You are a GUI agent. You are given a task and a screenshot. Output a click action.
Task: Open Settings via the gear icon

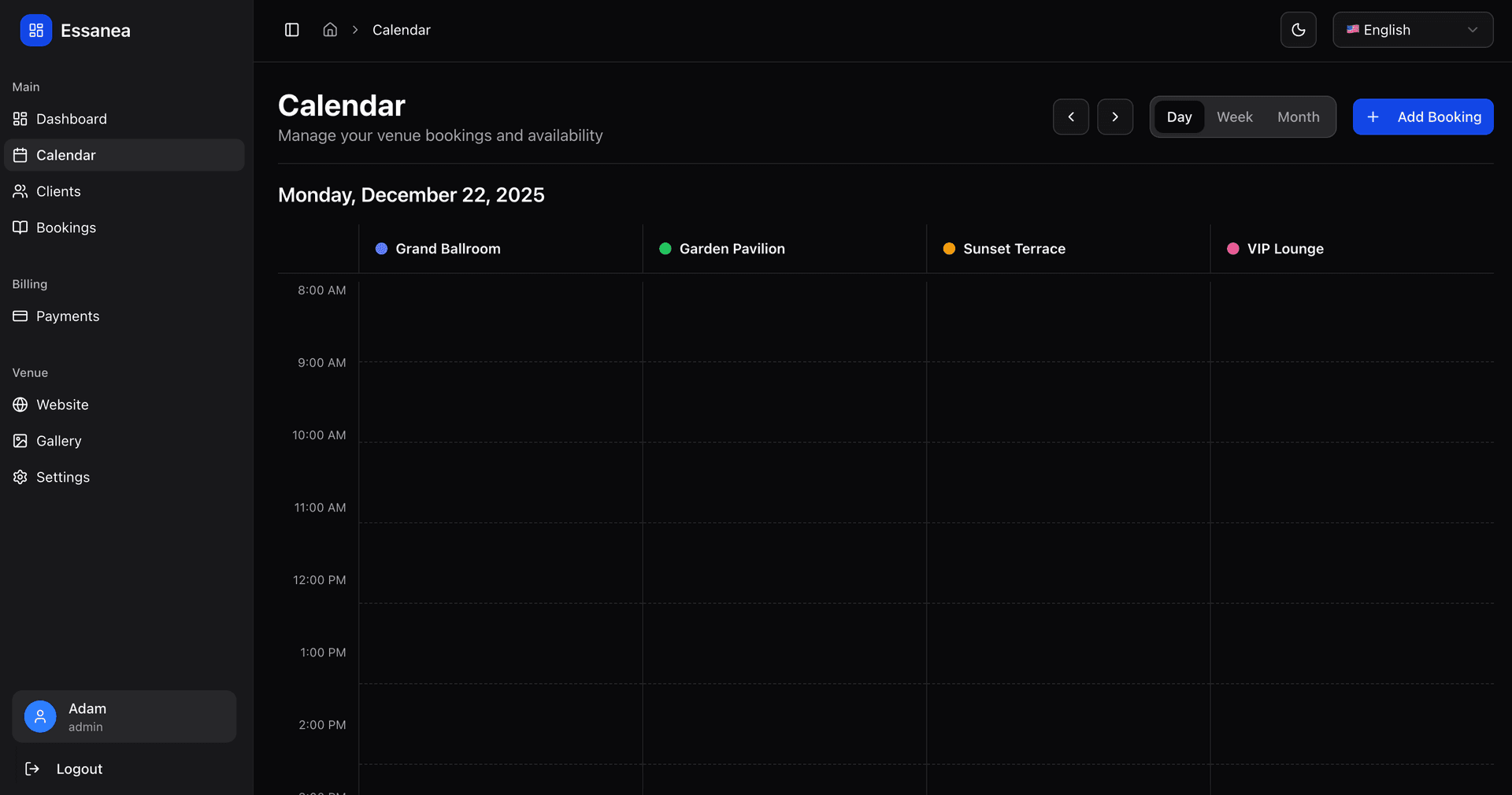click(20, 477)
